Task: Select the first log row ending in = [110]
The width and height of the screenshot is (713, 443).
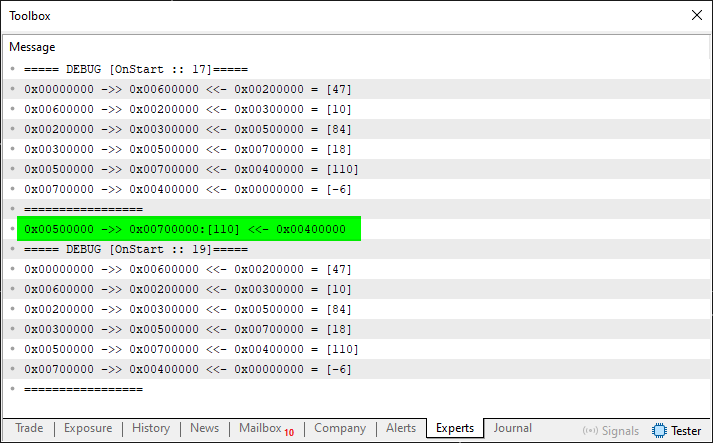Action: (356, 169)
